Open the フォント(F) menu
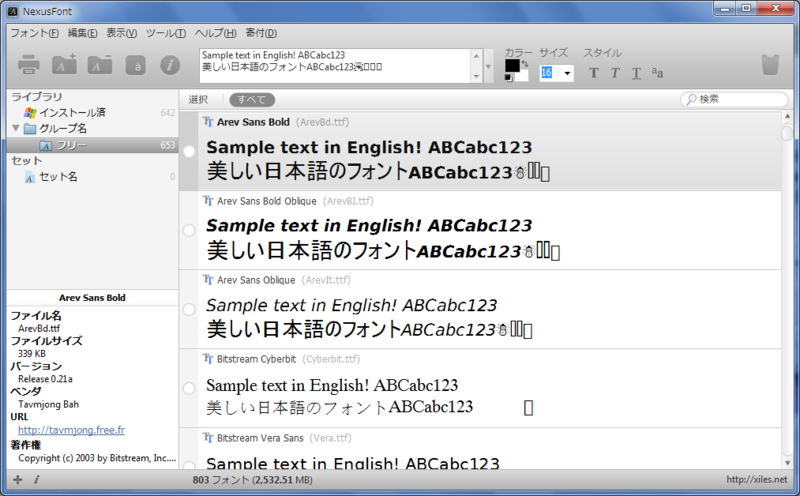800x496 pixels. (x=35, y=33)
